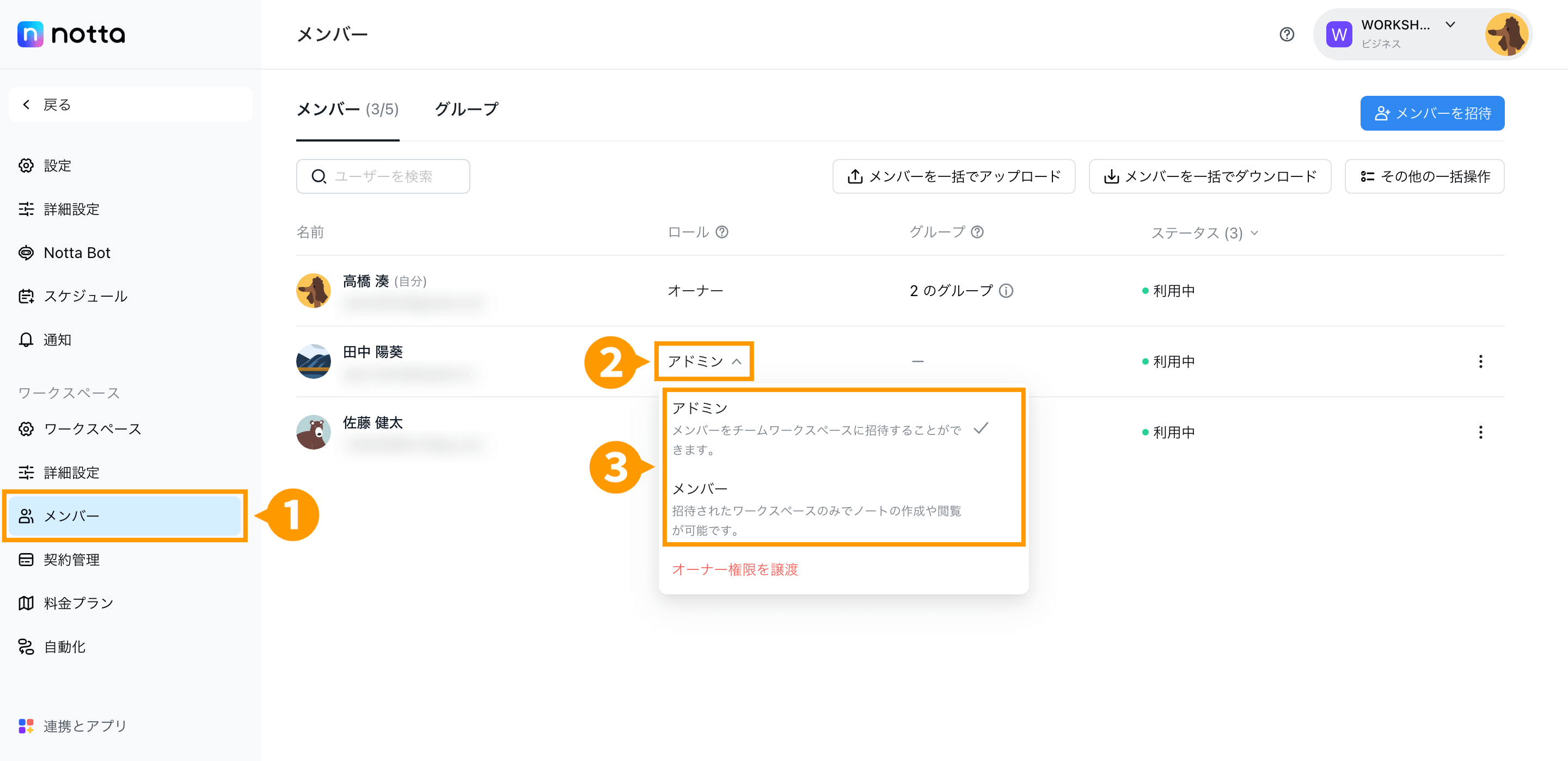Viewport: 1568px width, 761px height.
Task: Select the メンバー role option in the menu
Action: (843, 509)
